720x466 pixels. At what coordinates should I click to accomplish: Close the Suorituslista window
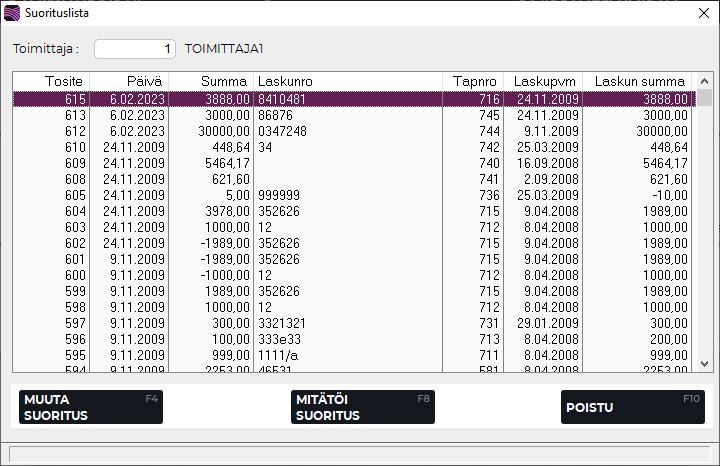(702, 13)
